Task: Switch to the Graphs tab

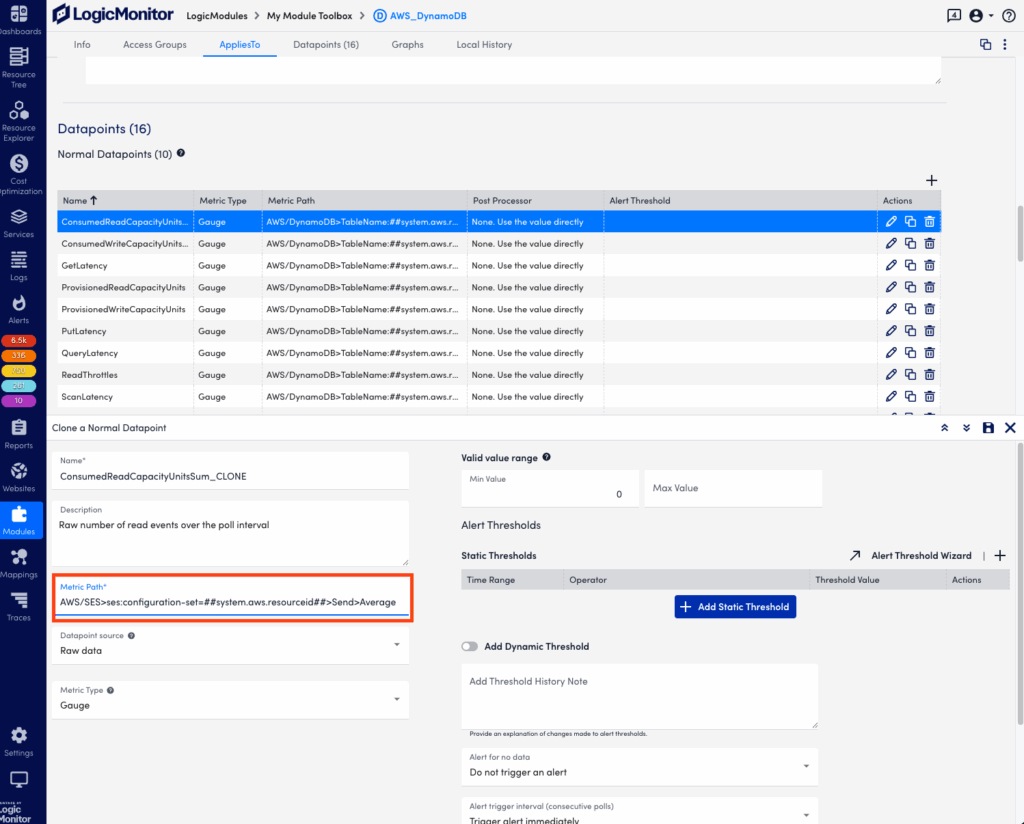Action: 408,44
